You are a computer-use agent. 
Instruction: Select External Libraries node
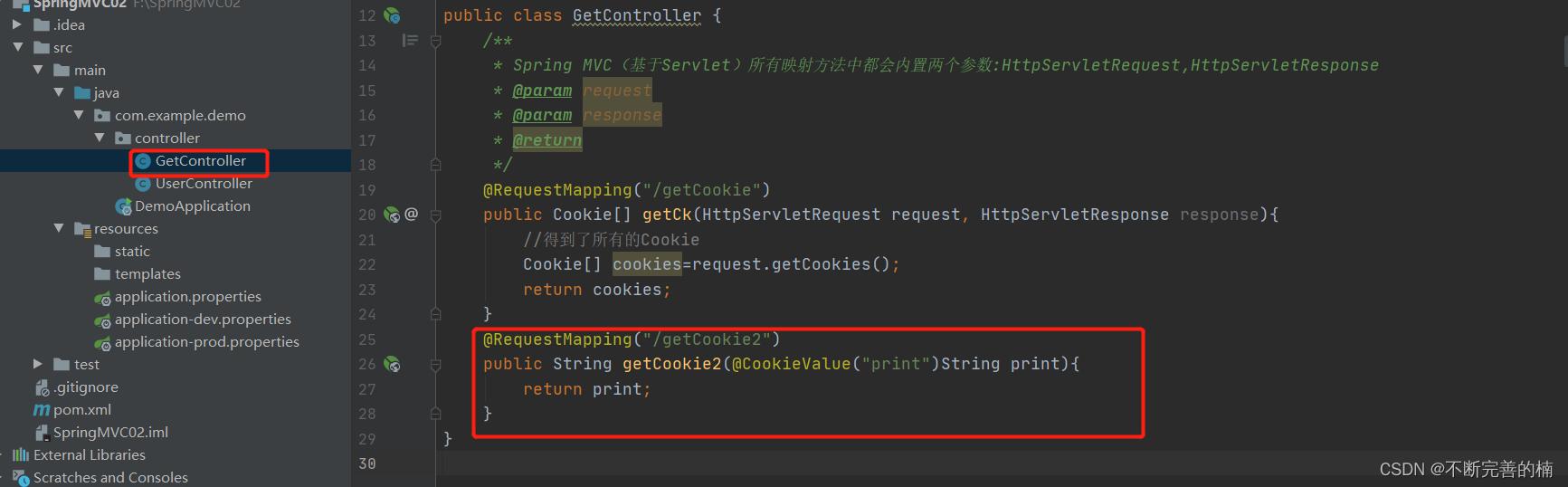tap(90, 454)
